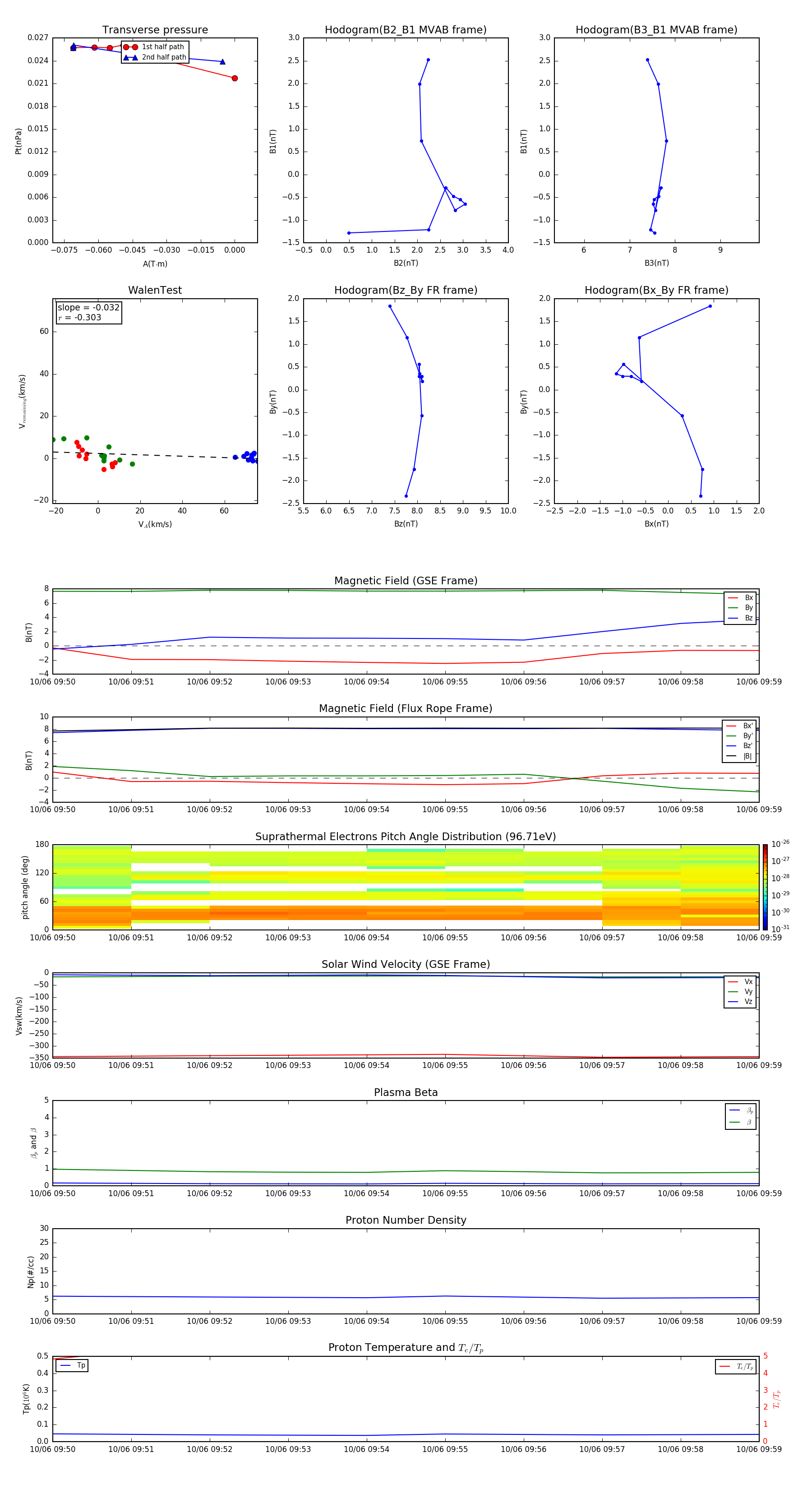
Task: Click the 'Proton Number Density' title
Action: [406, 1220]
